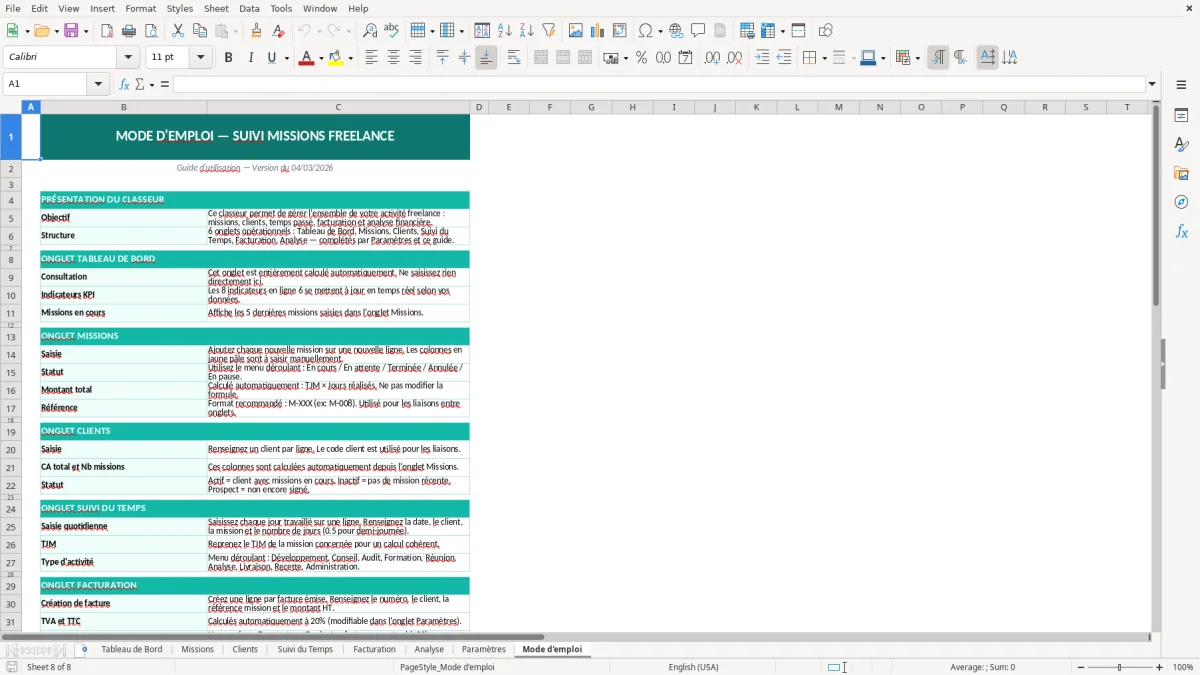
Task: Switch to the Facturation sheet tab
Action: pos(375,649)
